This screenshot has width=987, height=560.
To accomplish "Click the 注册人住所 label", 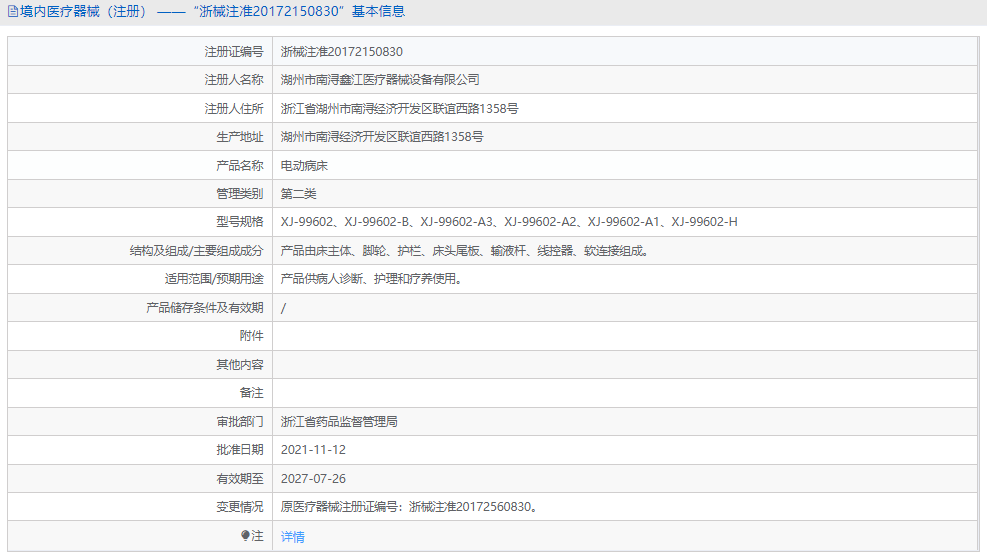I will 234,109.
